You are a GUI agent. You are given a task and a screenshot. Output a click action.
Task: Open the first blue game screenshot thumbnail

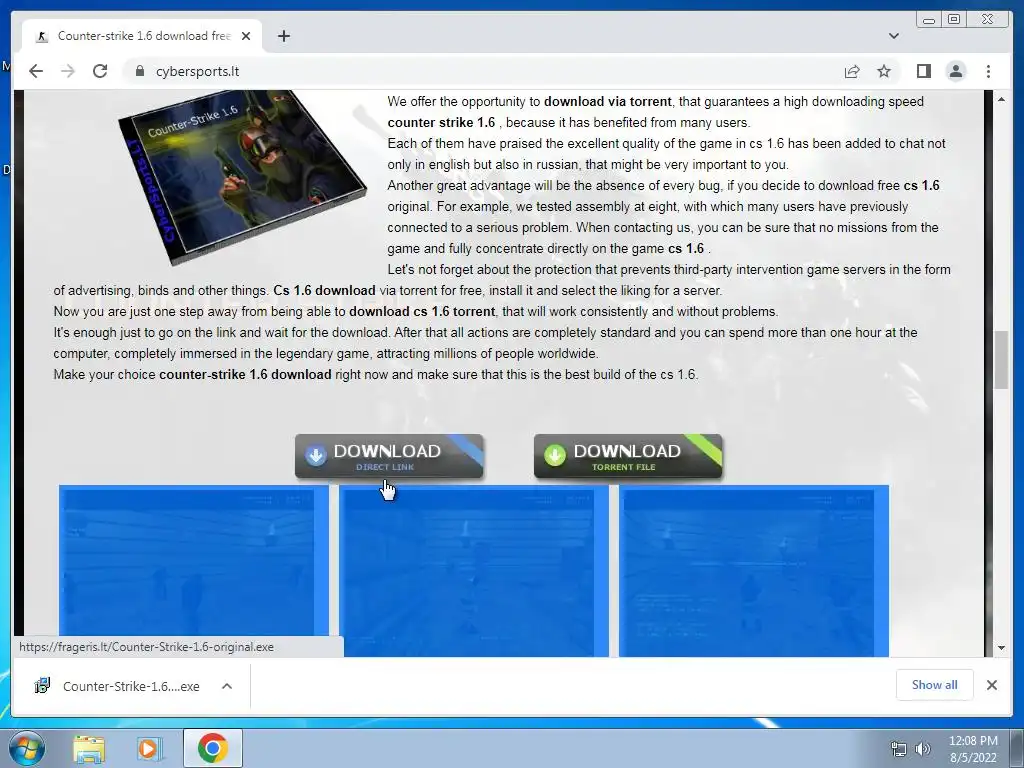(194, 569)
